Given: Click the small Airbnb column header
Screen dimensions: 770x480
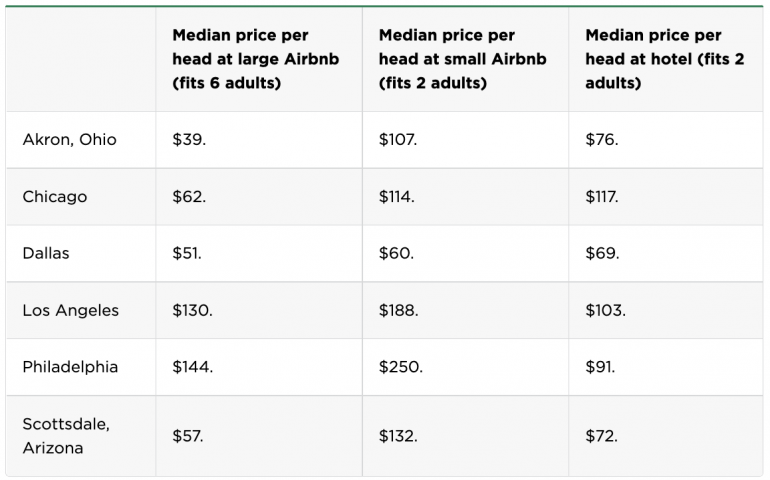Looking at the screenshot, I should [x=462, y=60].
